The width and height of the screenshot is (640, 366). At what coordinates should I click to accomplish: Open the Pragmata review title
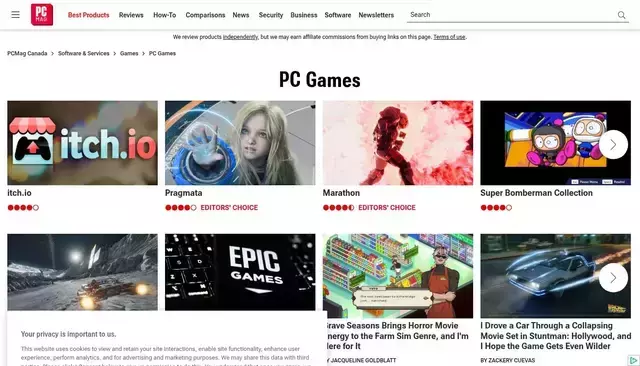[x=184, y=193]
